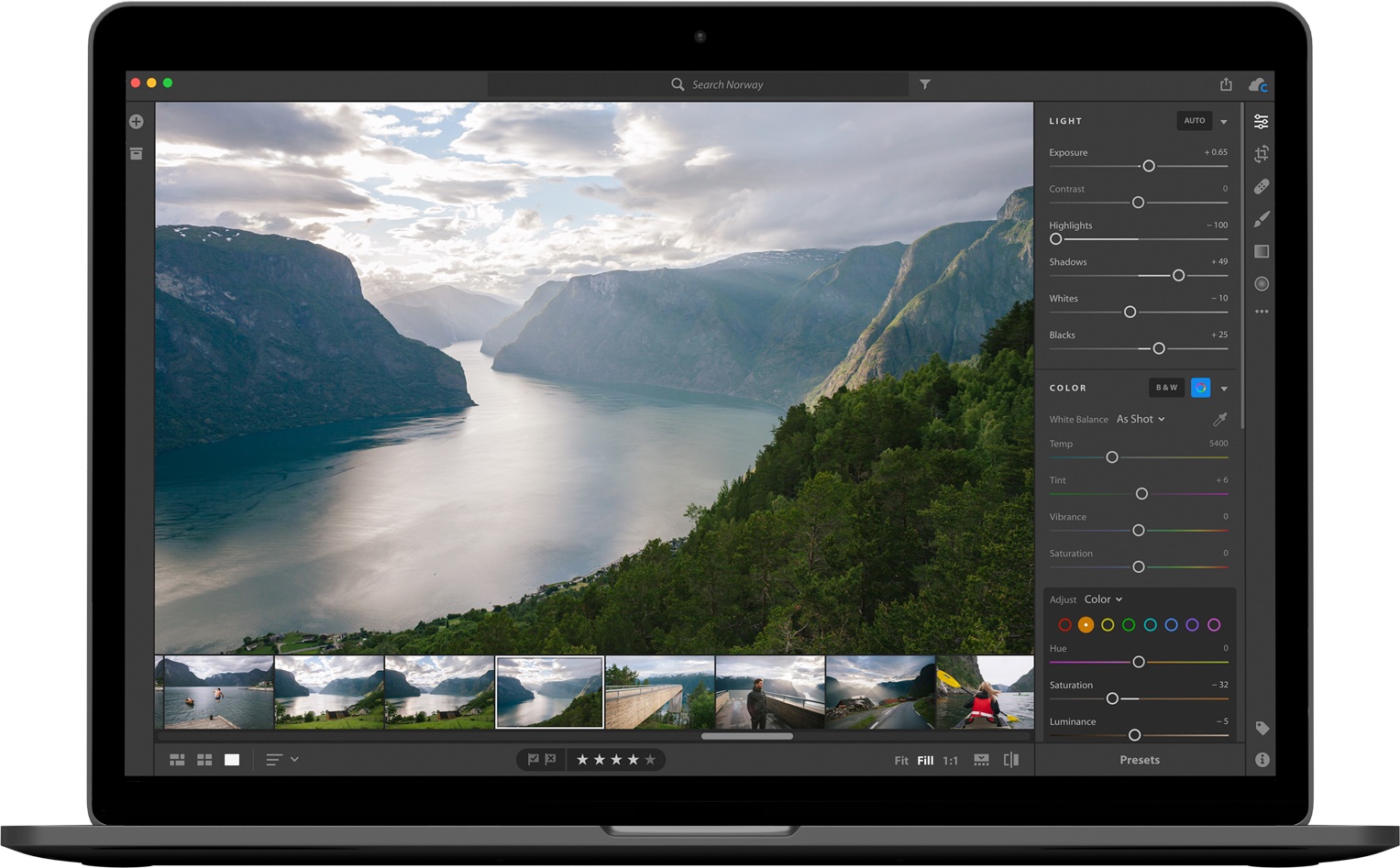
Task: Select the orange color swatch in Color Mix
Action: 1086,624
